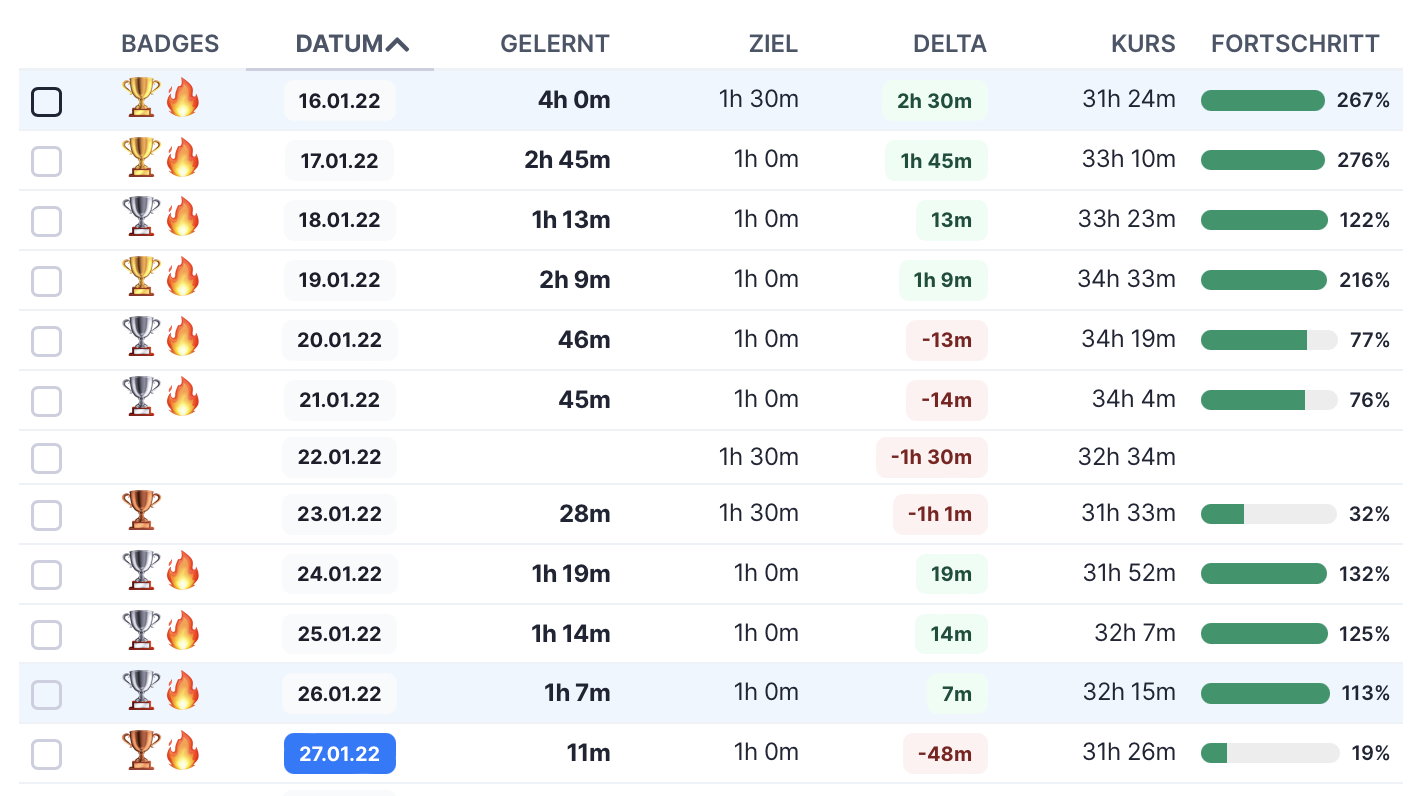
Task: Open the highlighted 27.01.22 date button
Action: click(339, 754)
